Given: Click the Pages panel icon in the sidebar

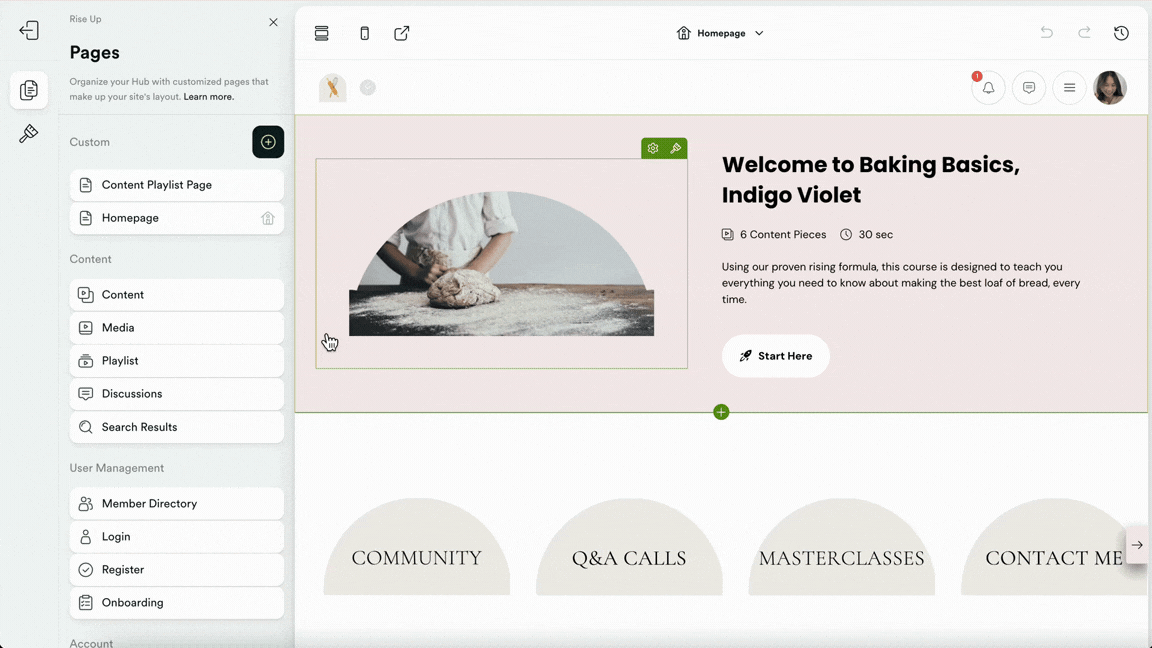Looking at the screenshot, I should (29, 90).
